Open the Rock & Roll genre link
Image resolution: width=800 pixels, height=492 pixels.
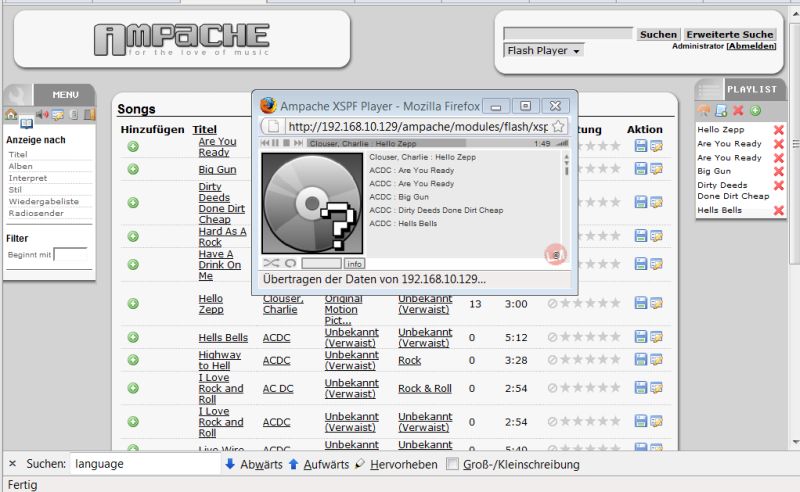pyautogui.click(x=425, y=388)
